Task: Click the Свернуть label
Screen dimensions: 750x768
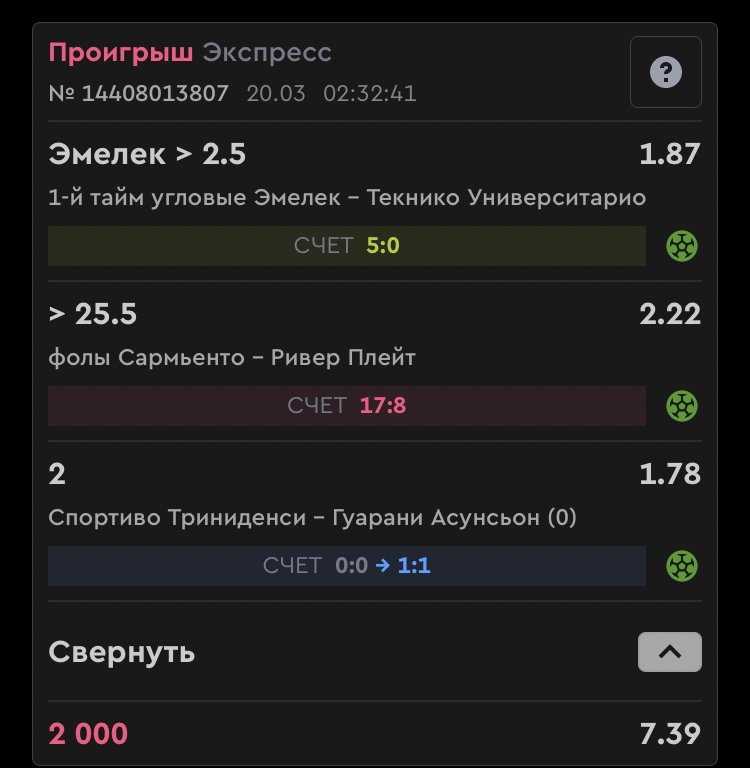Action: tap(122, 653)
